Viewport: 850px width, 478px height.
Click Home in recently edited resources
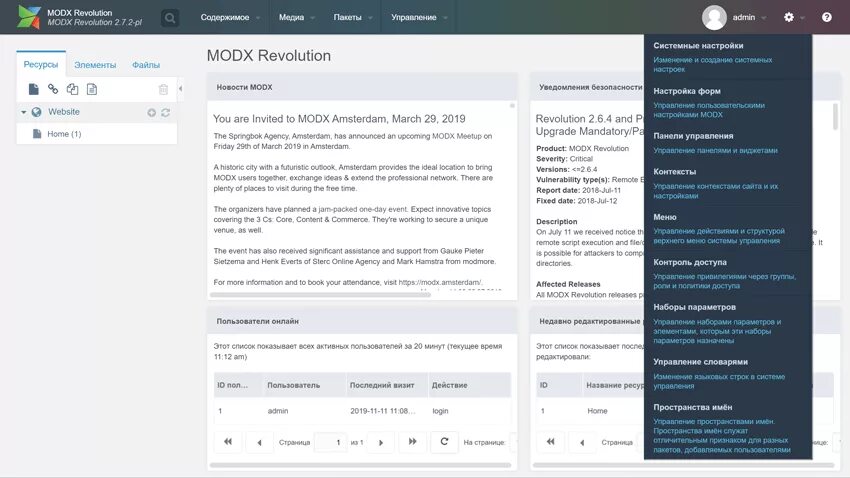pos(597,411)
